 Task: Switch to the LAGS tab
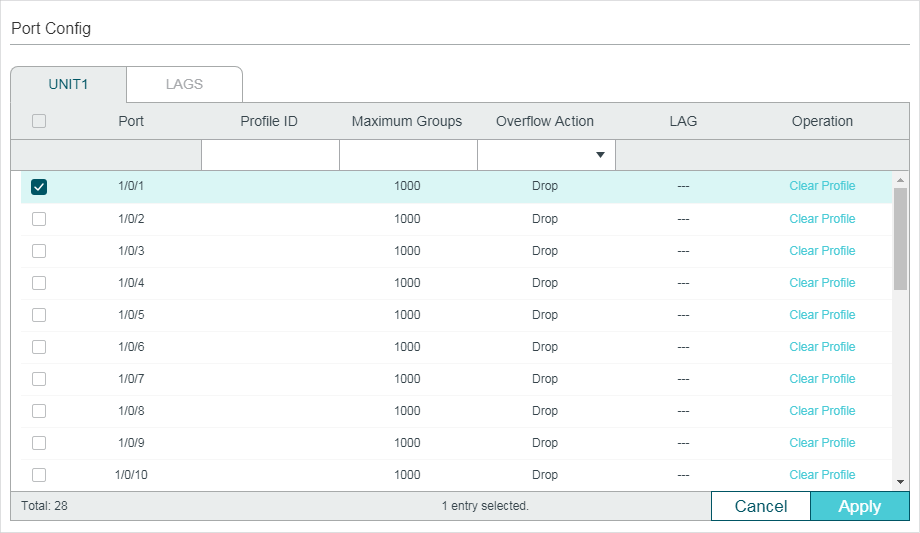pyautogui.click(x=184, y=84)
